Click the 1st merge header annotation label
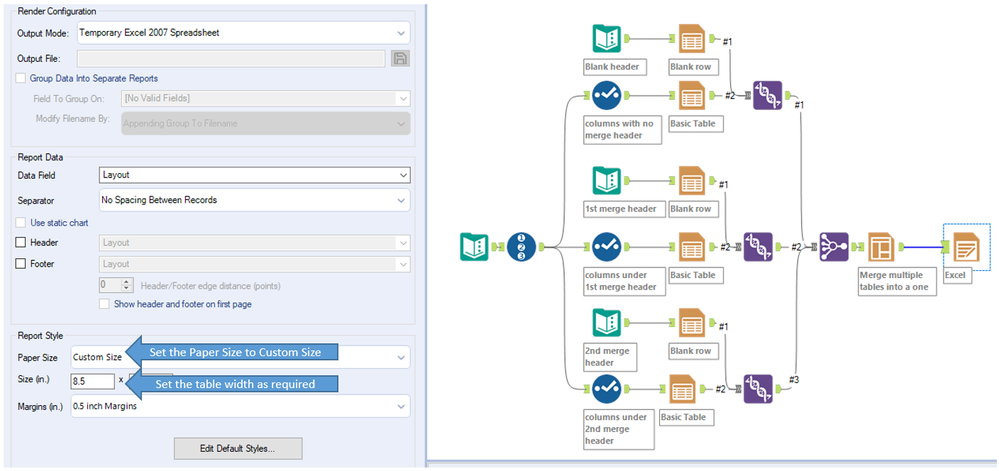This screenshot has height=471, width=999. coord(624,208)
